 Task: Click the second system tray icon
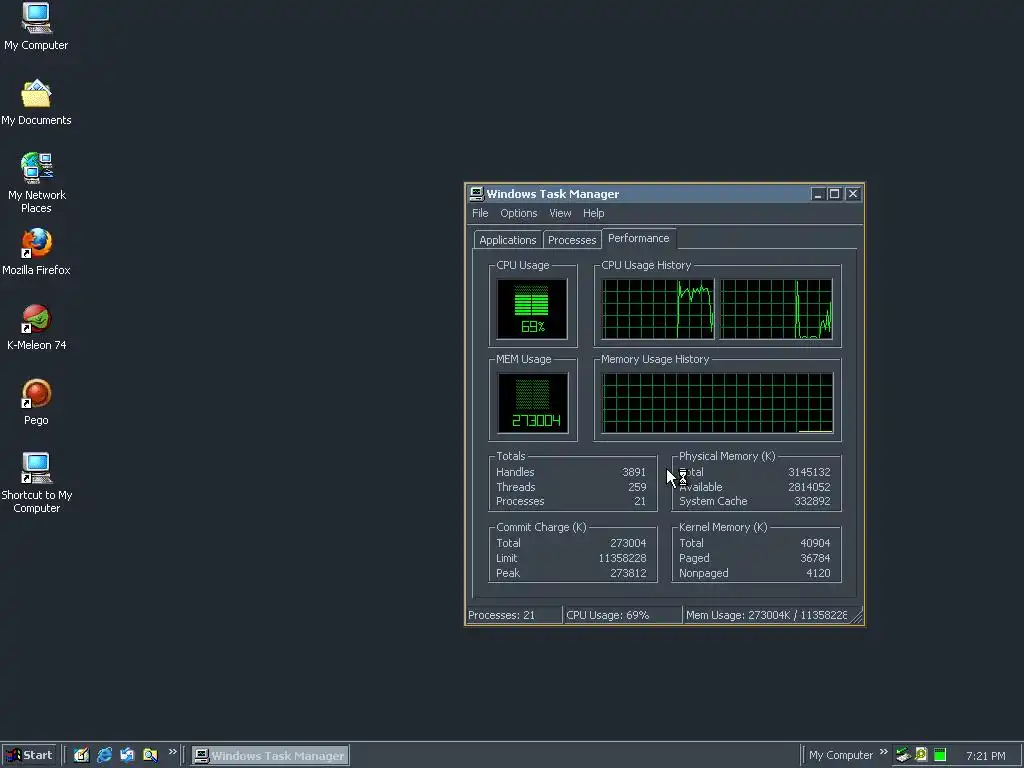[921, 755]
